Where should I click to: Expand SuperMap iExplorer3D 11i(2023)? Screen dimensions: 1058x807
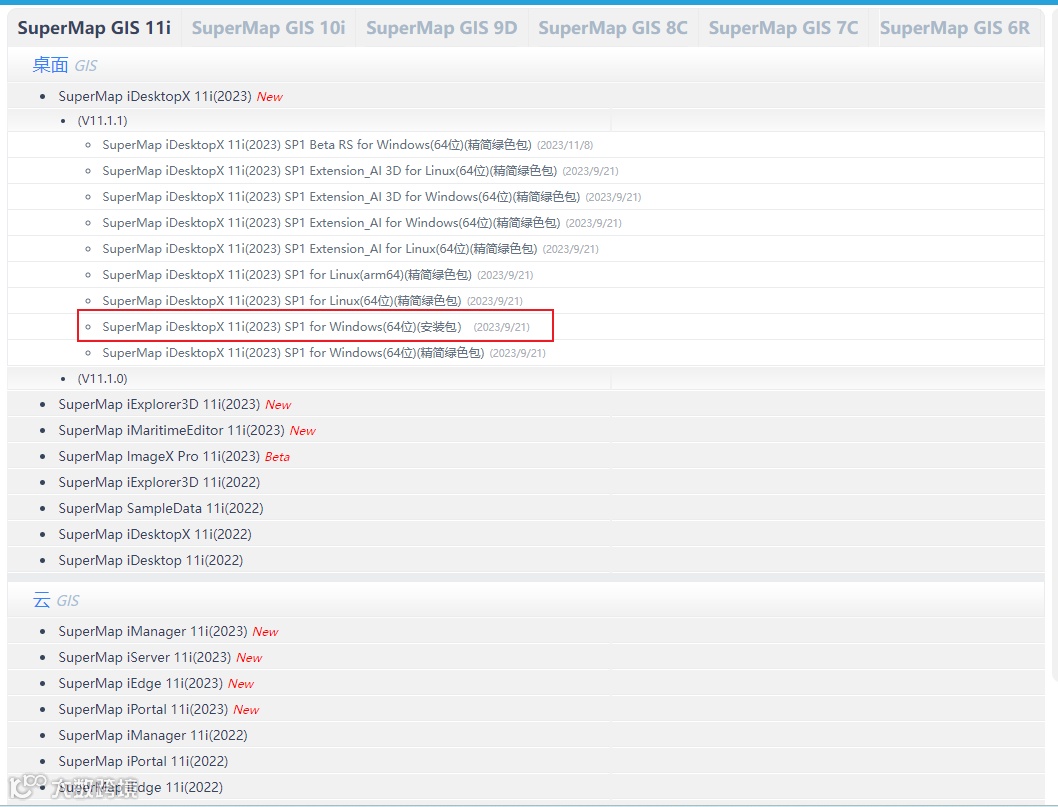pyautogui.click(x=159, y=404)
